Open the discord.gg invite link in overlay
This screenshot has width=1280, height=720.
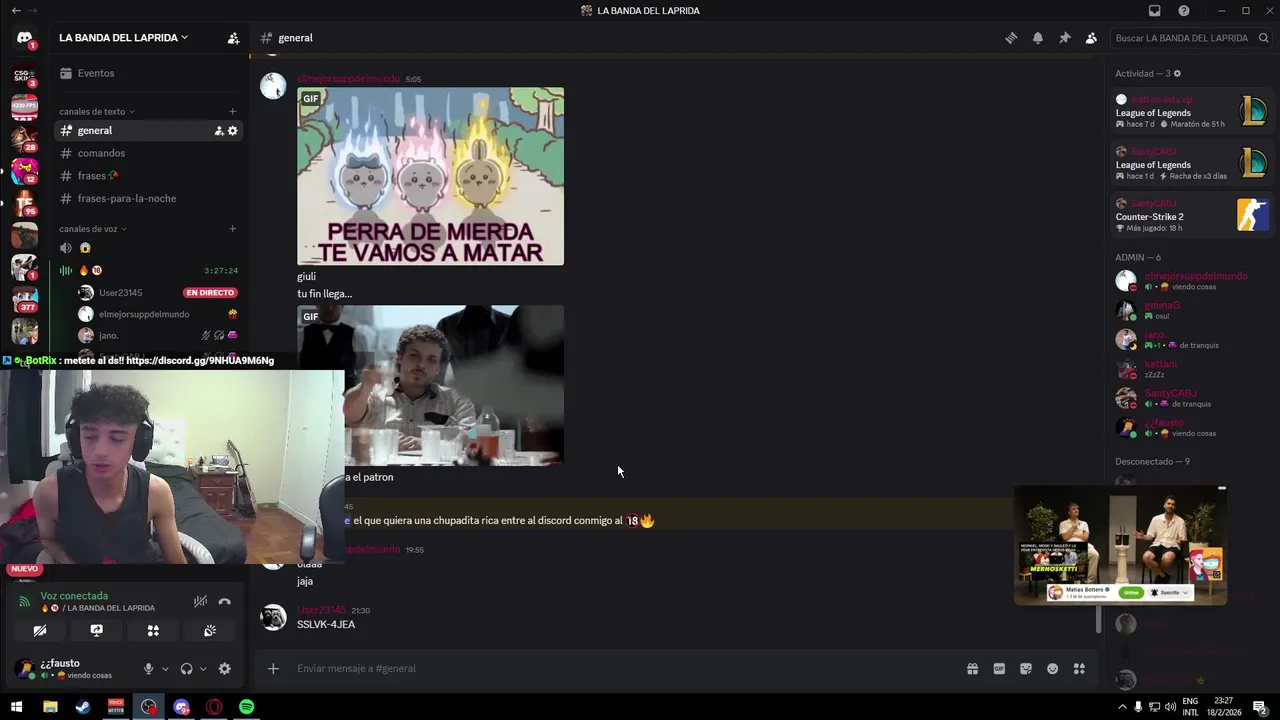(200, 360)
